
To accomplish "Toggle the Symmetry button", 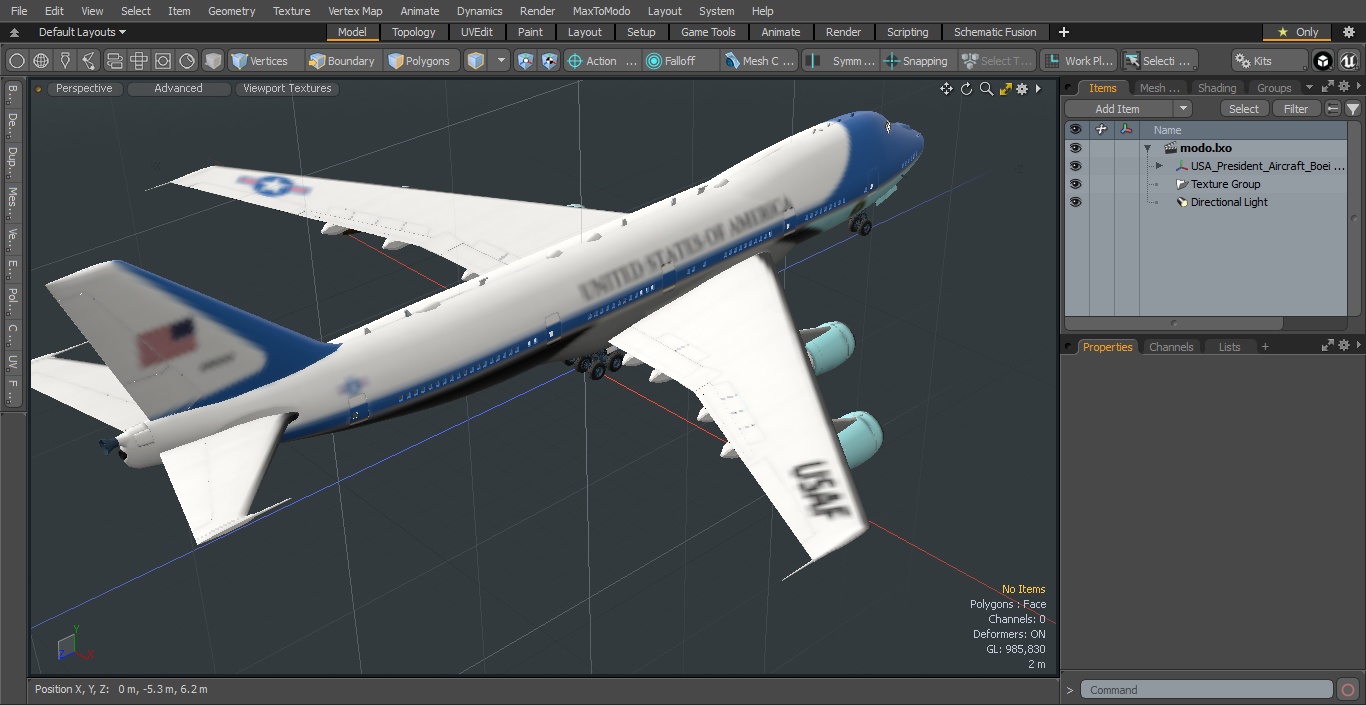I will [842, 61].
